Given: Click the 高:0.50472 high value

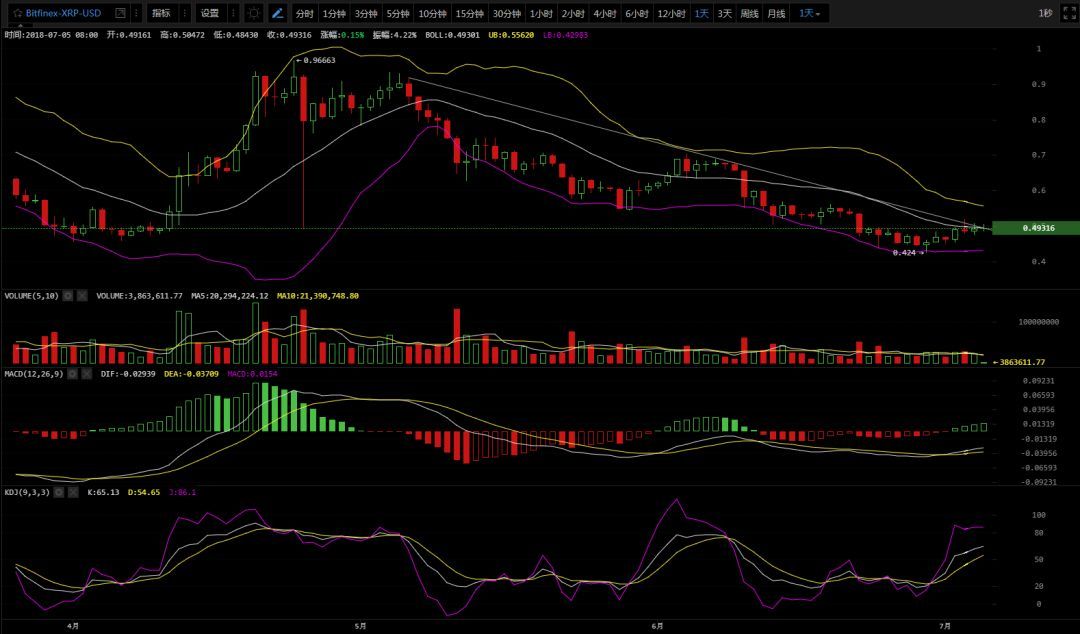Looking at the screenshot, I should 183,34.
